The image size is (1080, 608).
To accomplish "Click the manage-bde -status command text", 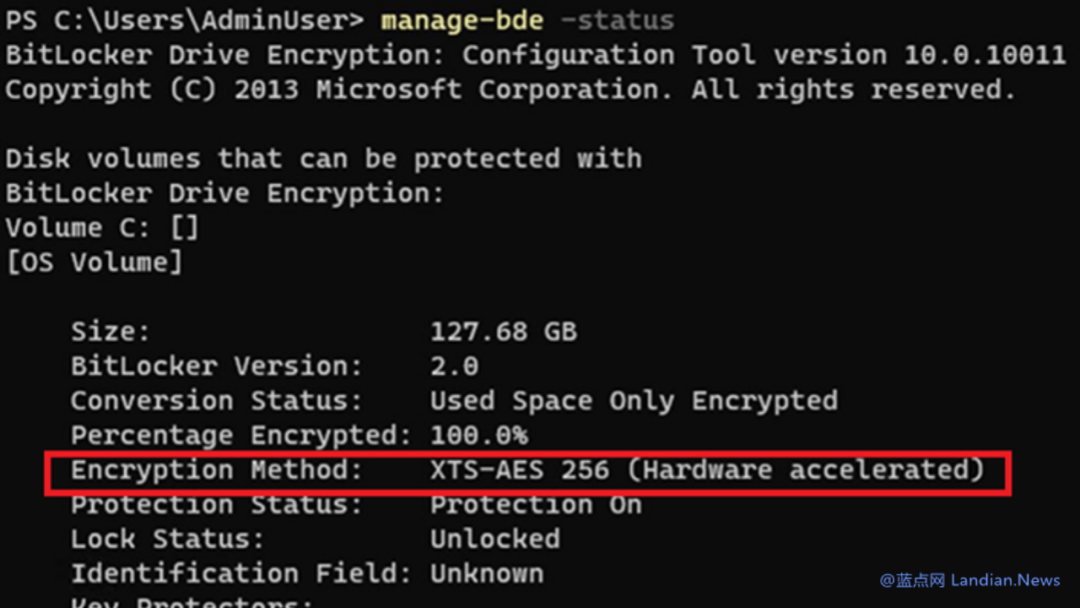I will click(x=527, y=20).
